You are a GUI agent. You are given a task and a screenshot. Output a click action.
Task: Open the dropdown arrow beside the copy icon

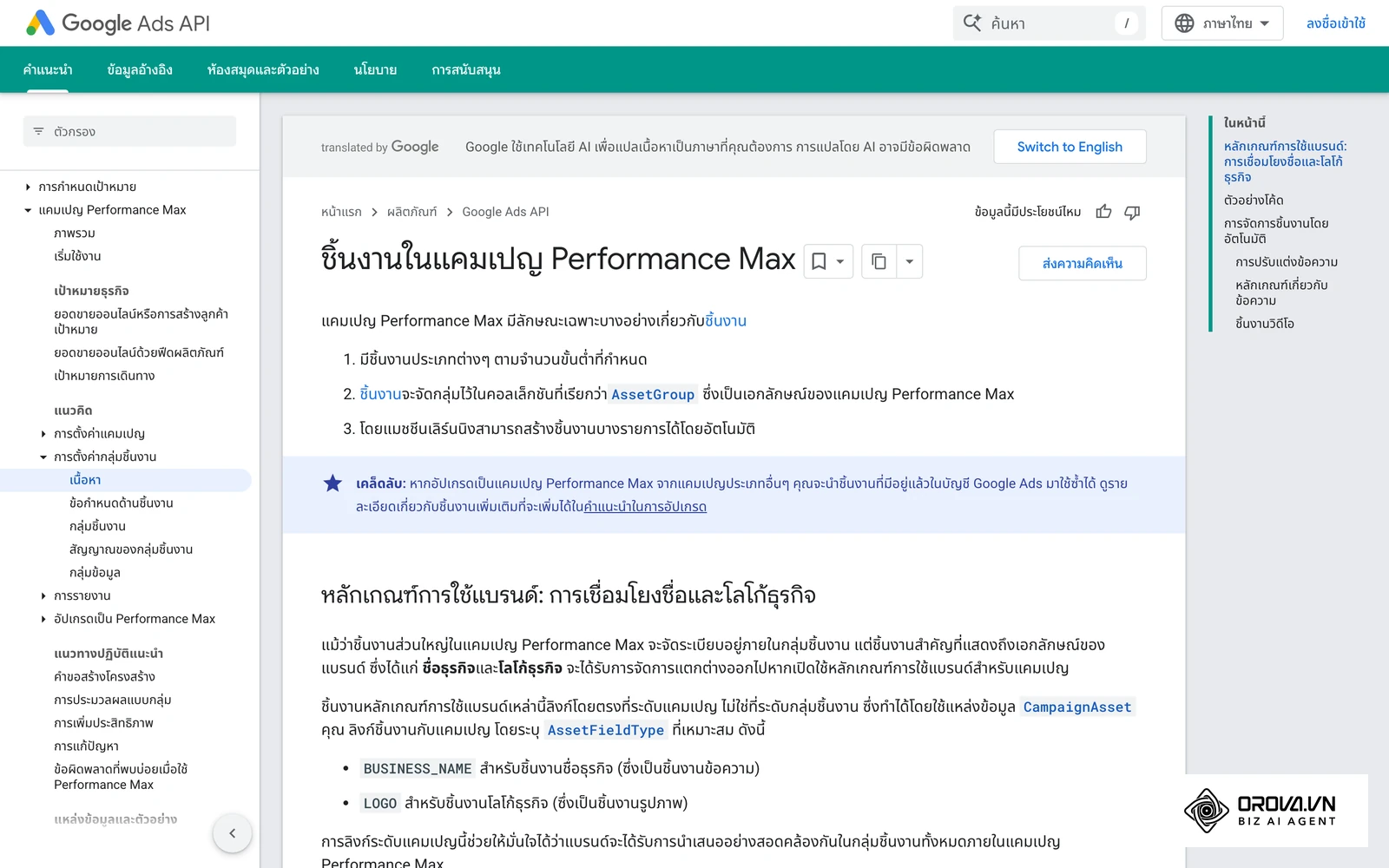click(x=909, y=261)
